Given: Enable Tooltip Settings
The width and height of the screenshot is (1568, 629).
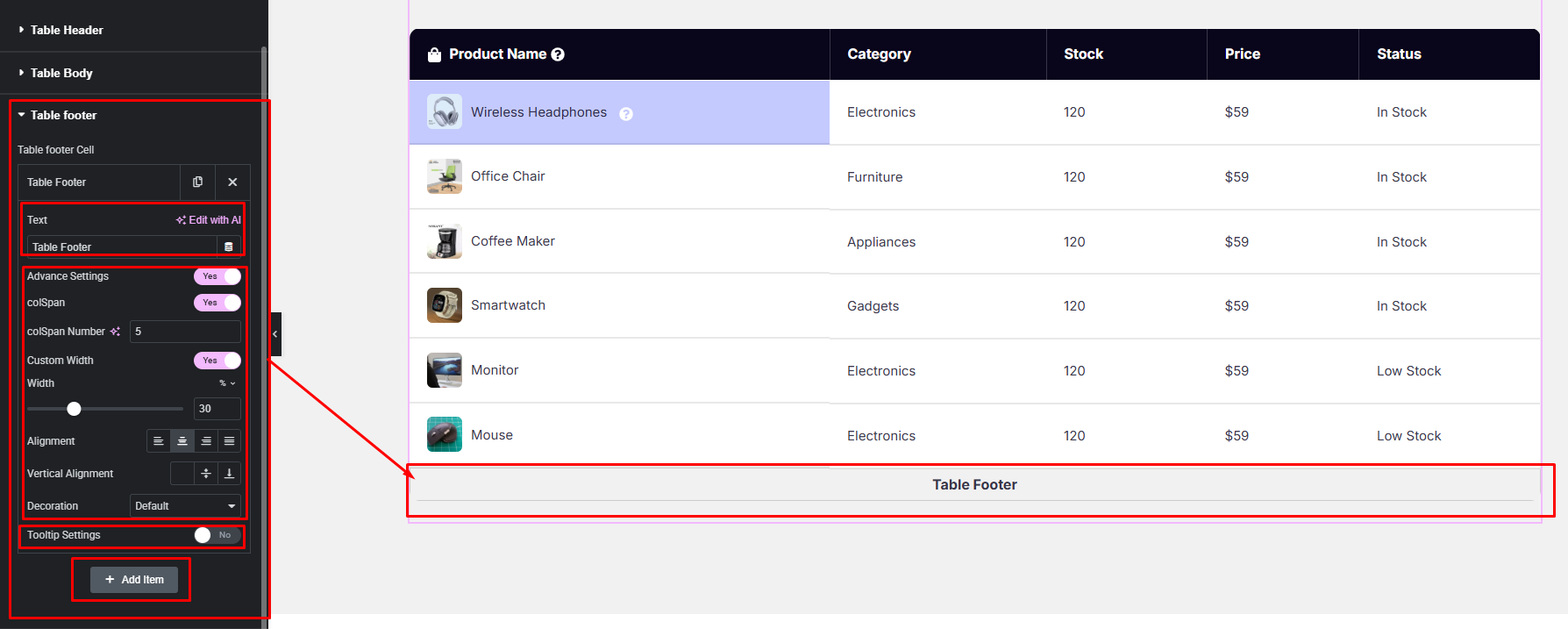Looking at the screenshot, I should (x=217, y=535).
